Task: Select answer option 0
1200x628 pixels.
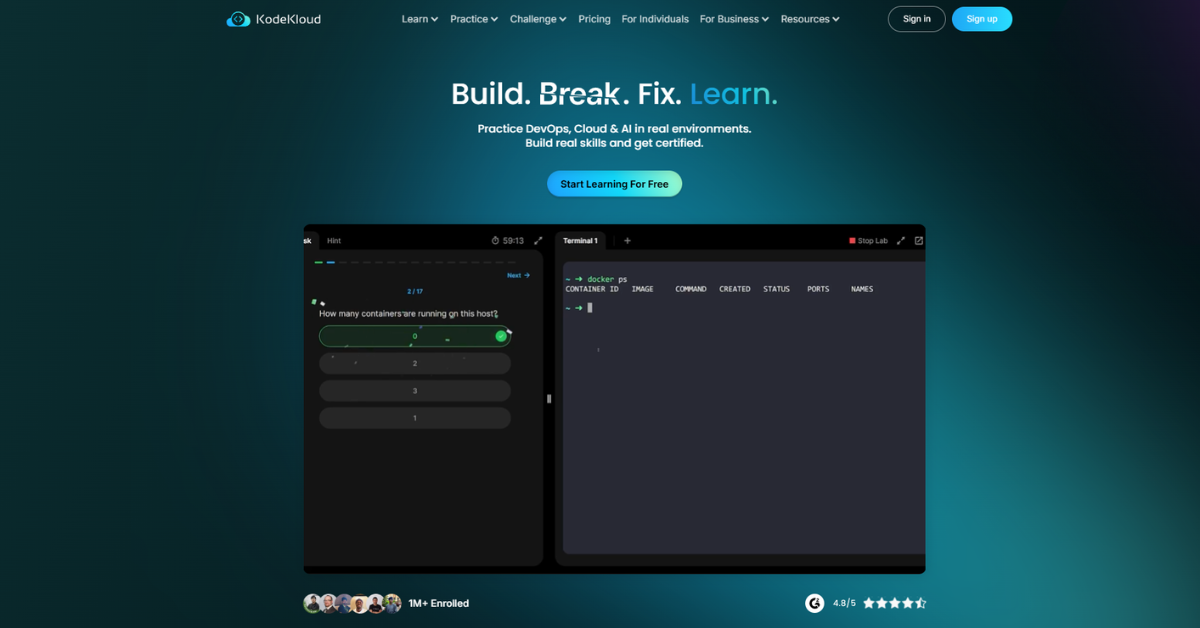Action: coord(414,336)
